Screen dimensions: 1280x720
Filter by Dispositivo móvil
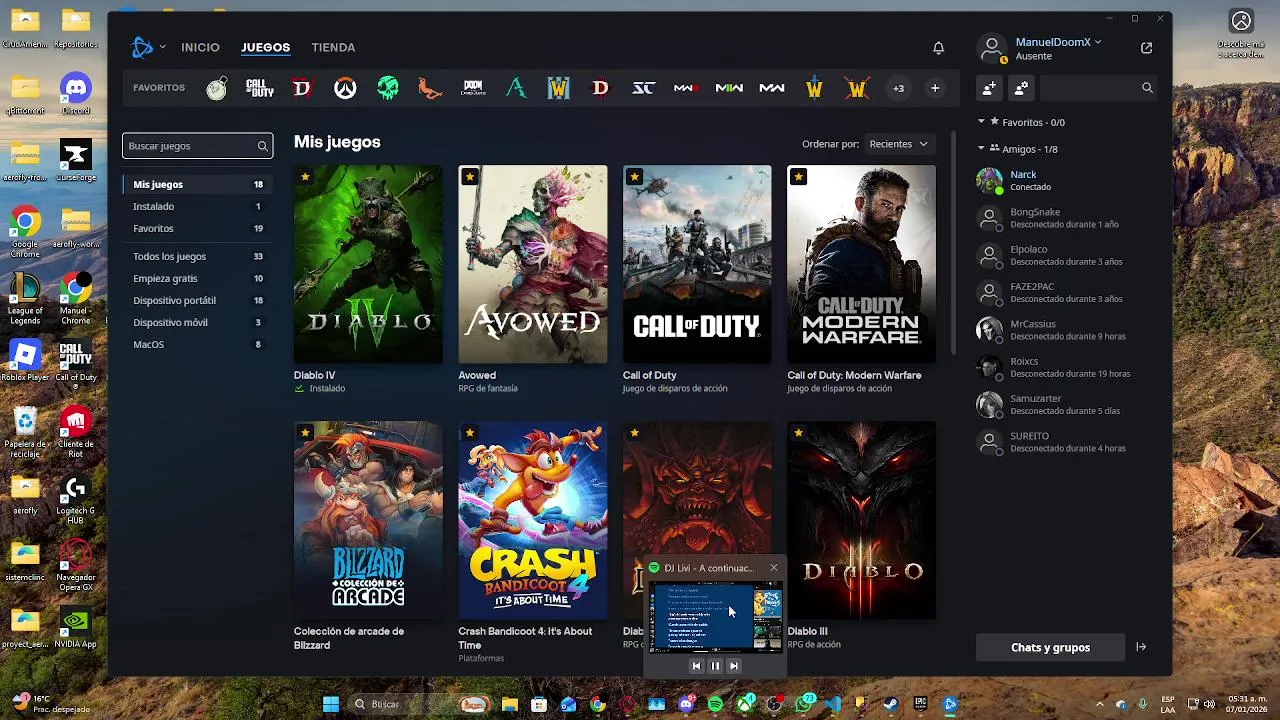point(198,322)
